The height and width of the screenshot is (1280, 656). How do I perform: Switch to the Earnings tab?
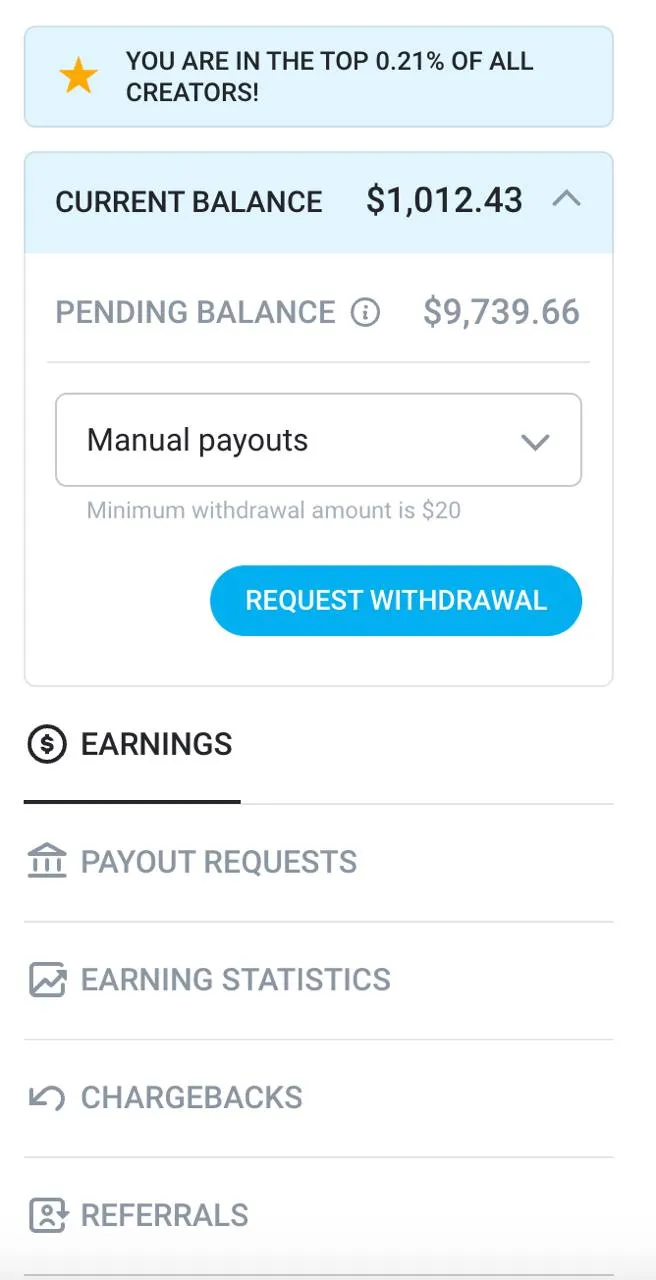click(x=156, y=744)
